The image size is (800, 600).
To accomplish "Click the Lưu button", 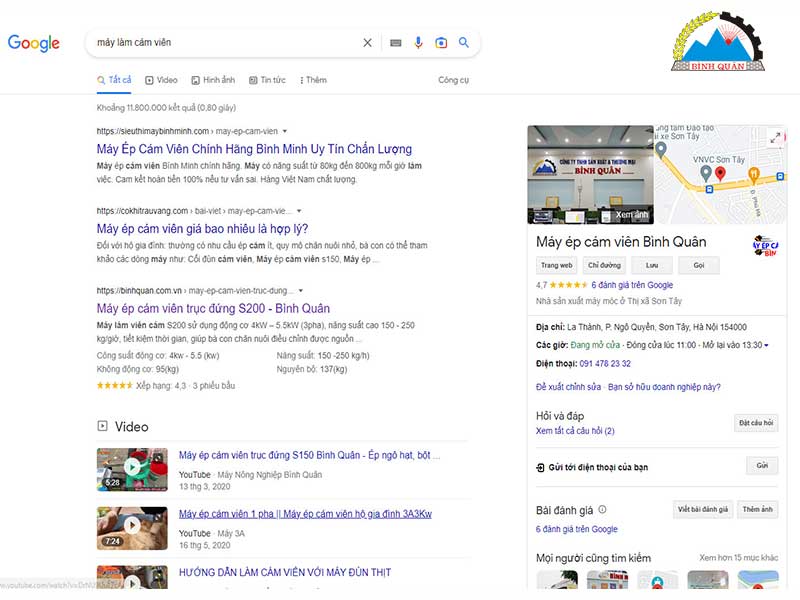I will (x=652, y=265).
